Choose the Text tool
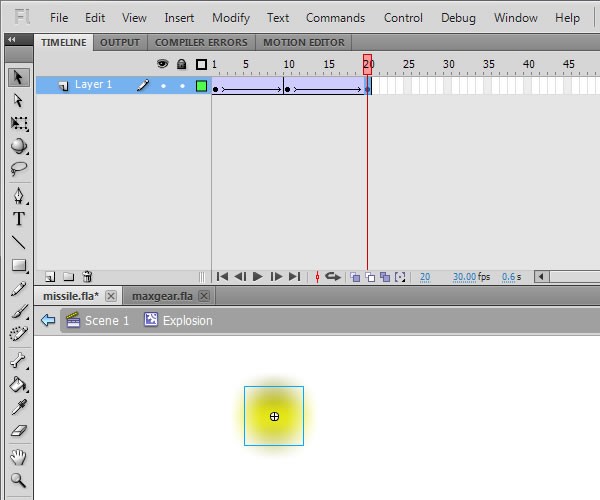Image resolution: width=600 pixels, height=500 pixels. pyautogui.click(x=18, y=219)
